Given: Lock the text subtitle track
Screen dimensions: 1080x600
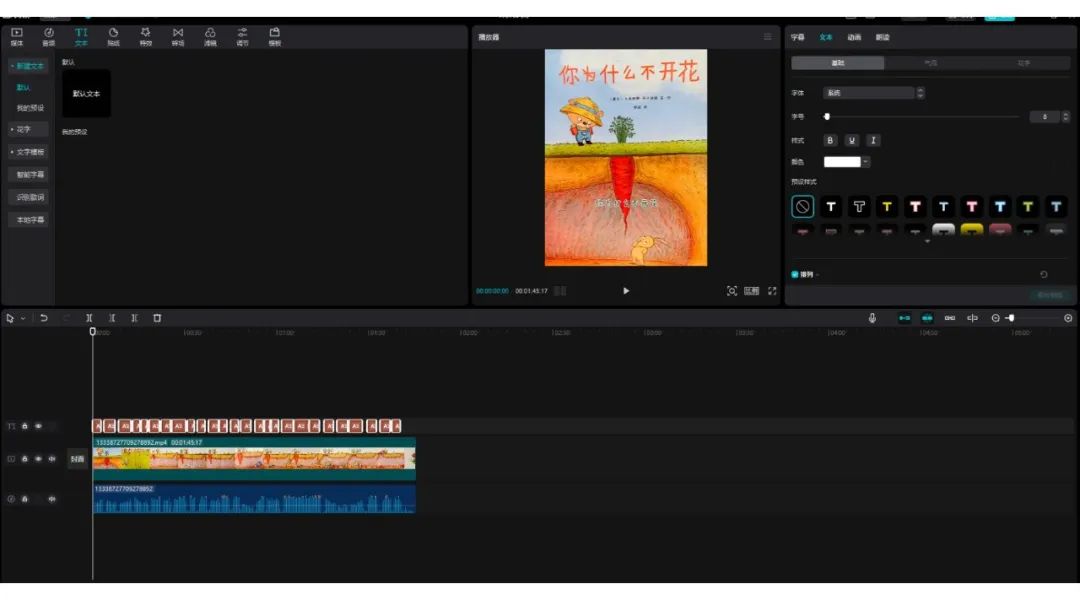Looking at the screenshot, I should pos(25,426).
